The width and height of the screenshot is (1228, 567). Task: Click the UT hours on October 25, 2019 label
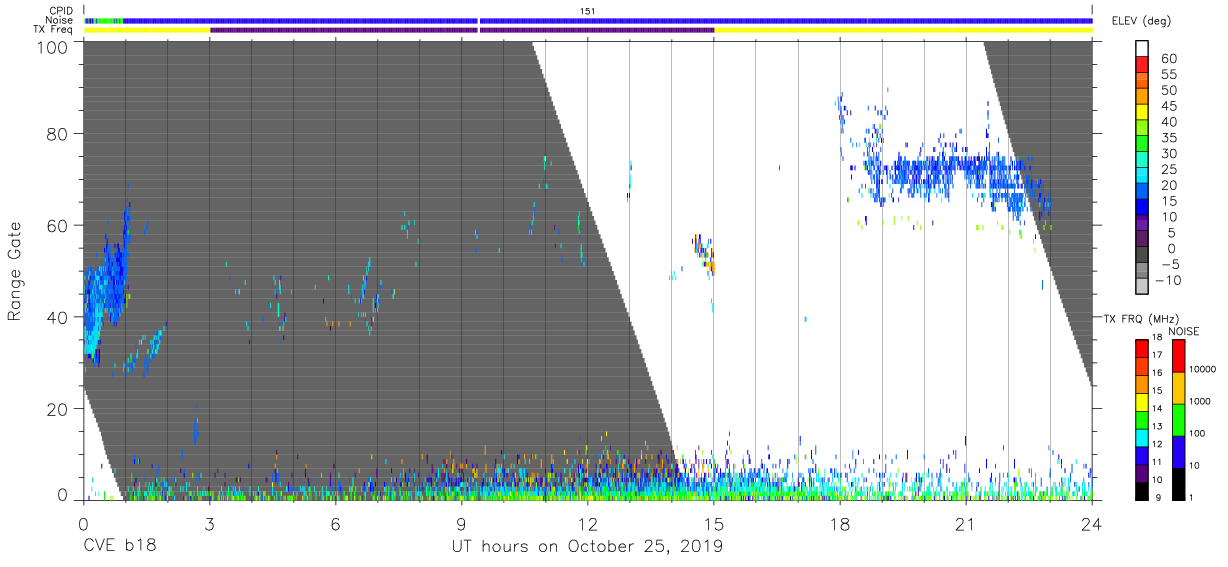tap(586, 546)
